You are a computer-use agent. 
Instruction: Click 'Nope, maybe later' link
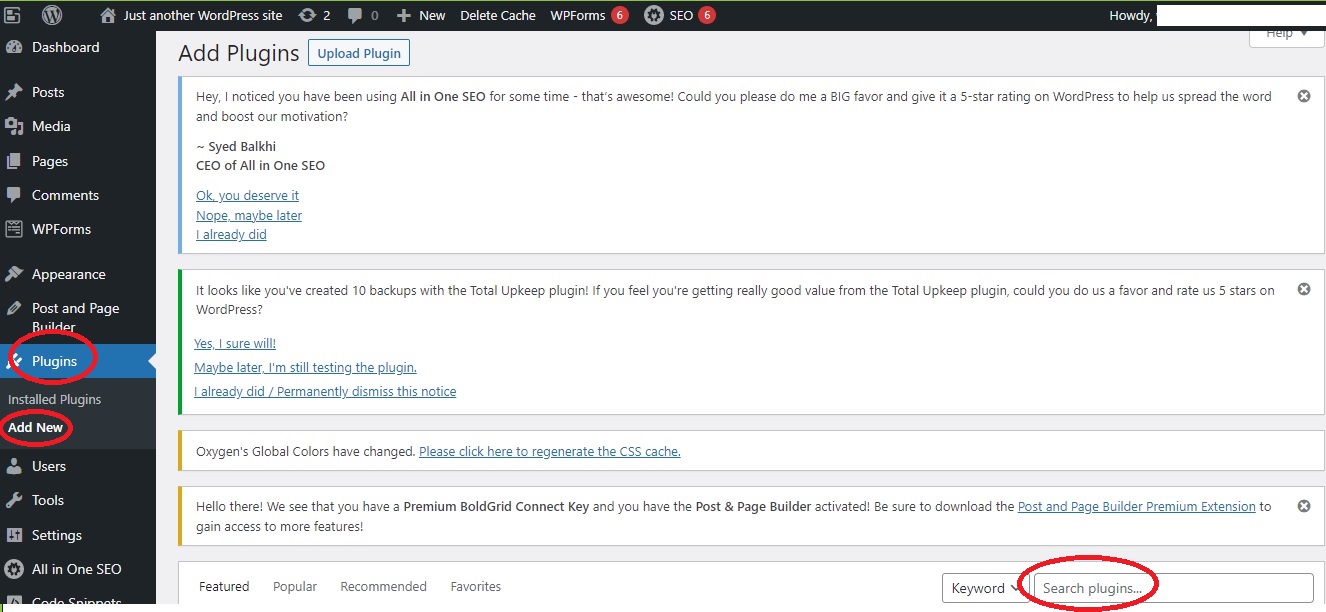(249, 215)
